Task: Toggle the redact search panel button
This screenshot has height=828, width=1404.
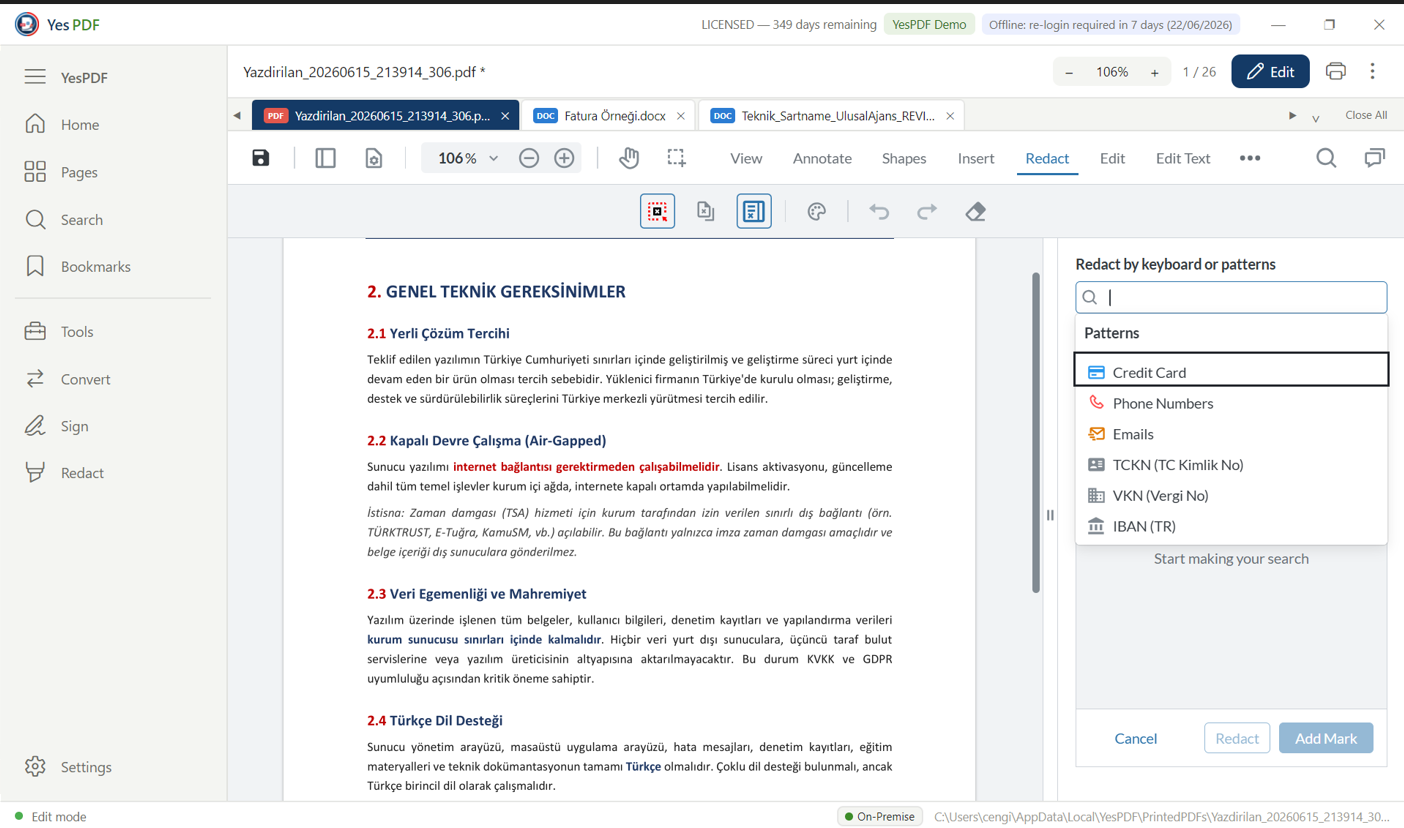Action: tap(754, 211)
